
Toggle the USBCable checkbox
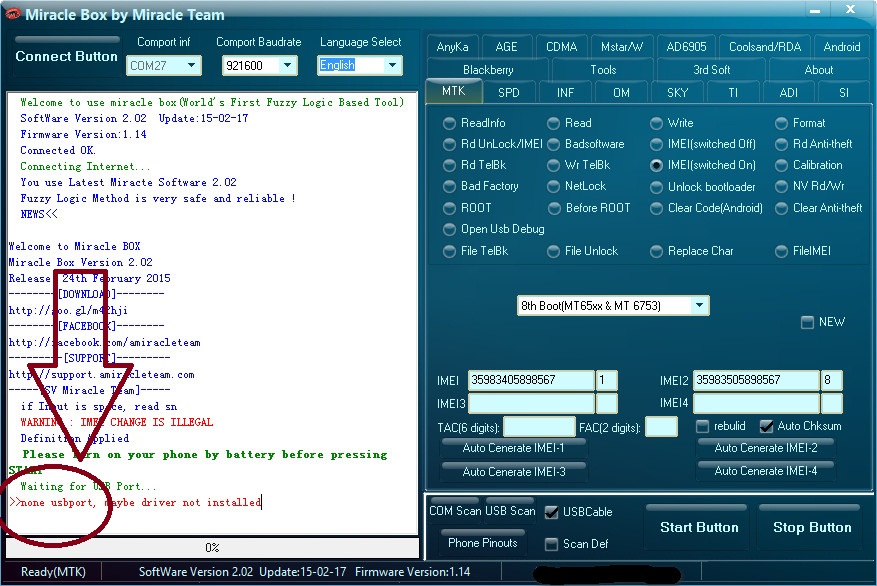pyautogui.click(x=551, y=512)
